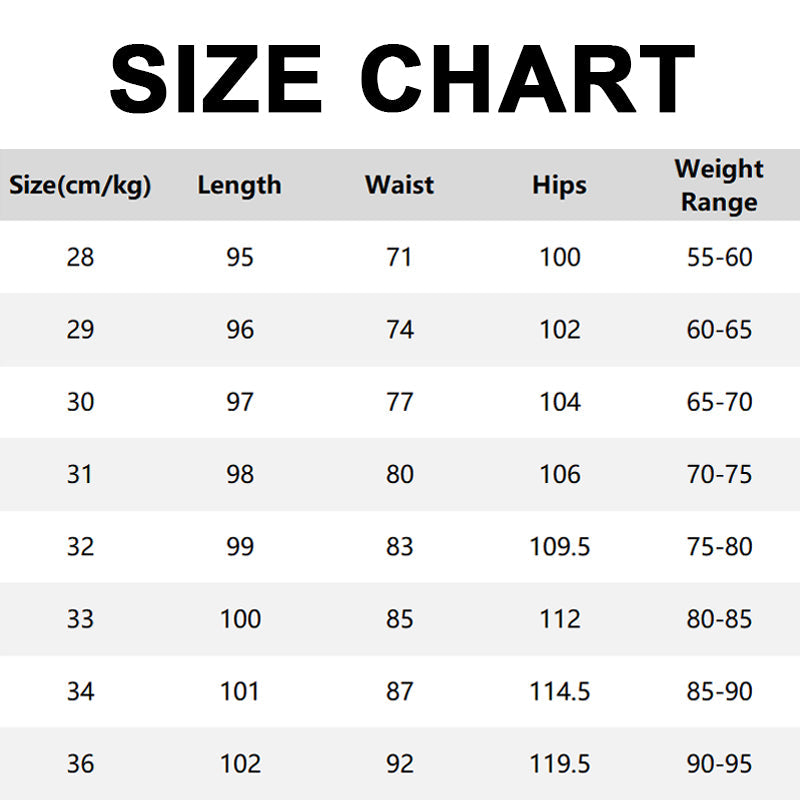This screenshot has width=800, height=800.
Task: Select the 114.5 hips value
Action: pos(559,691)
